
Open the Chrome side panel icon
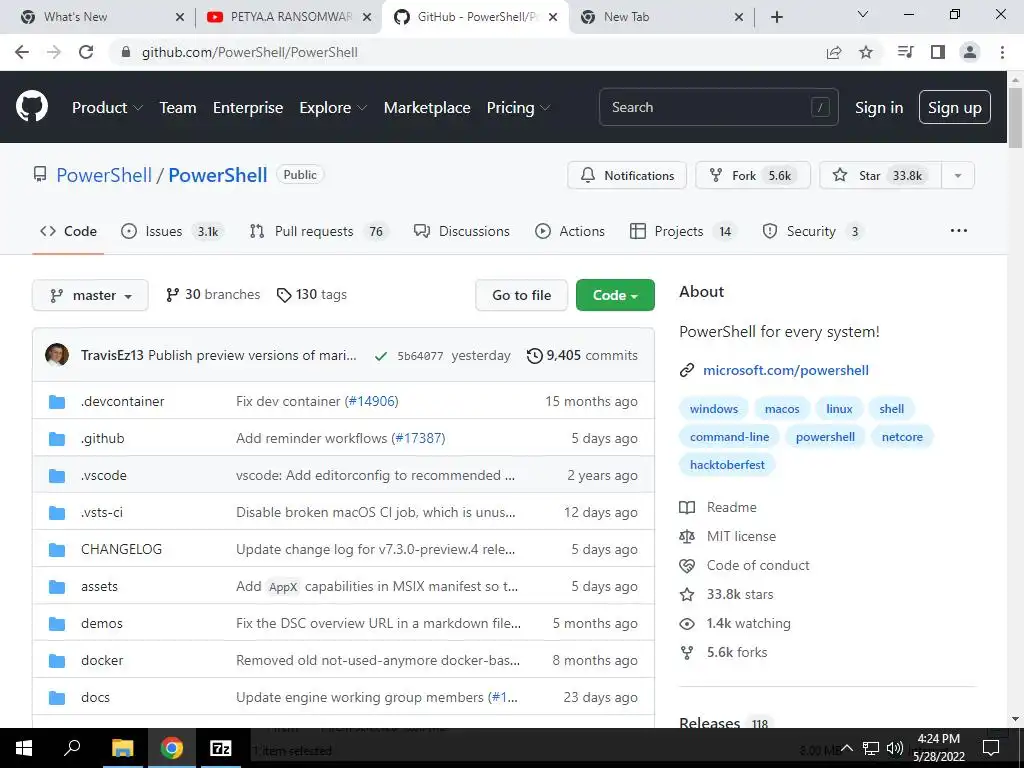[x=938, y=52]
